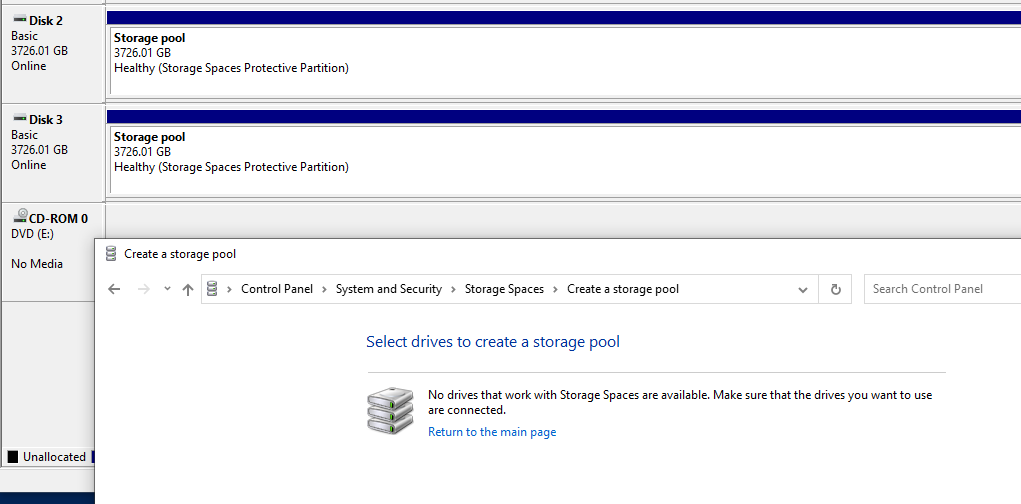Select Disk 3 Storage pool partition
The height and width of the screenshot is (504, 1021).
(x=565, y=160)
